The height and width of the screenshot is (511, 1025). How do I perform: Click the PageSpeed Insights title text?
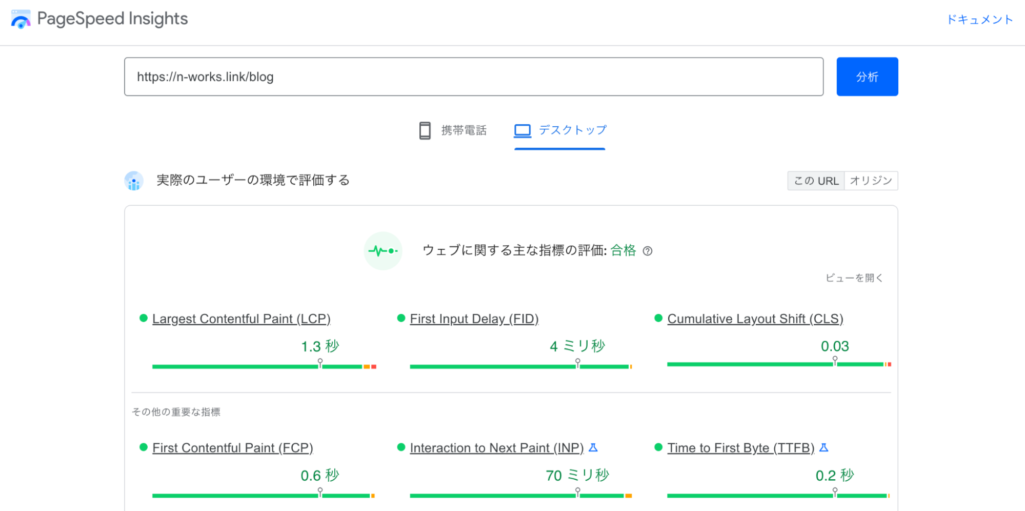[x=112, y=19]
